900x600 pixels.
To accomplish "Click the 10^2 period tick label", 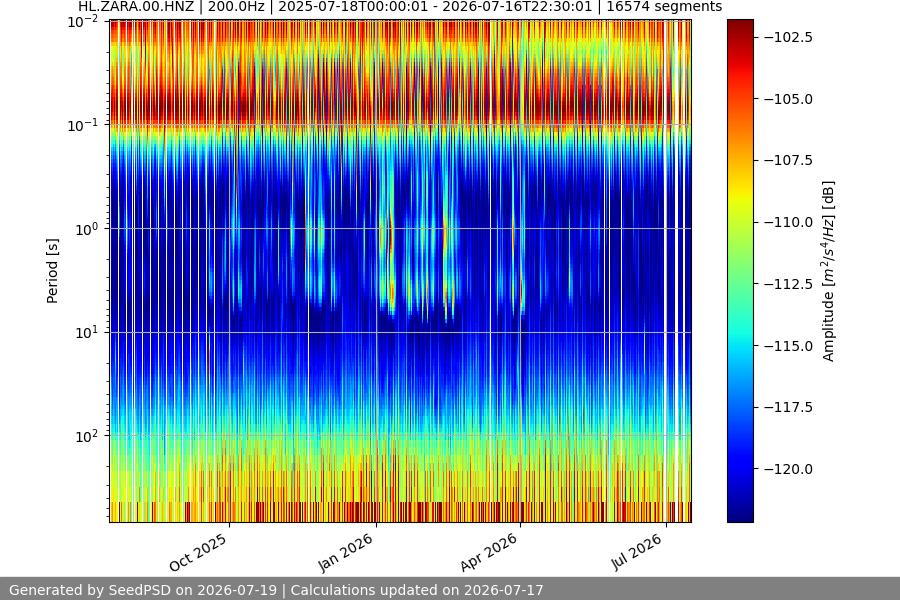I will [86, 436].
